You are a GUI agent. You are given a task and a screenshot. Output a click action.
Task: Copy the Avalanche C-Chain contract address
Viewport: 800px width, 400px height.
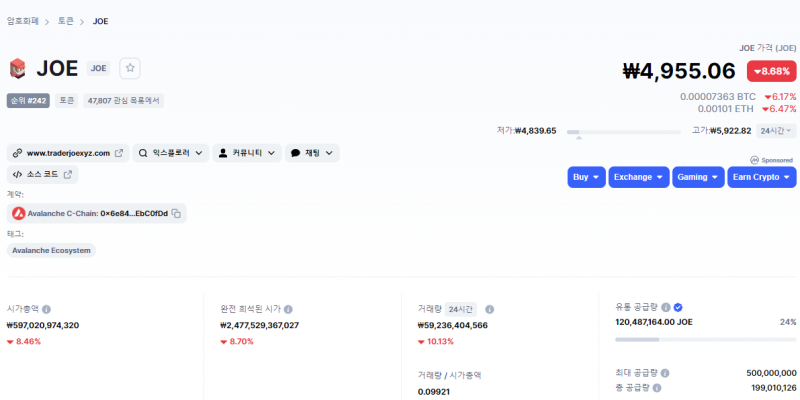click(x=176, y=213)
